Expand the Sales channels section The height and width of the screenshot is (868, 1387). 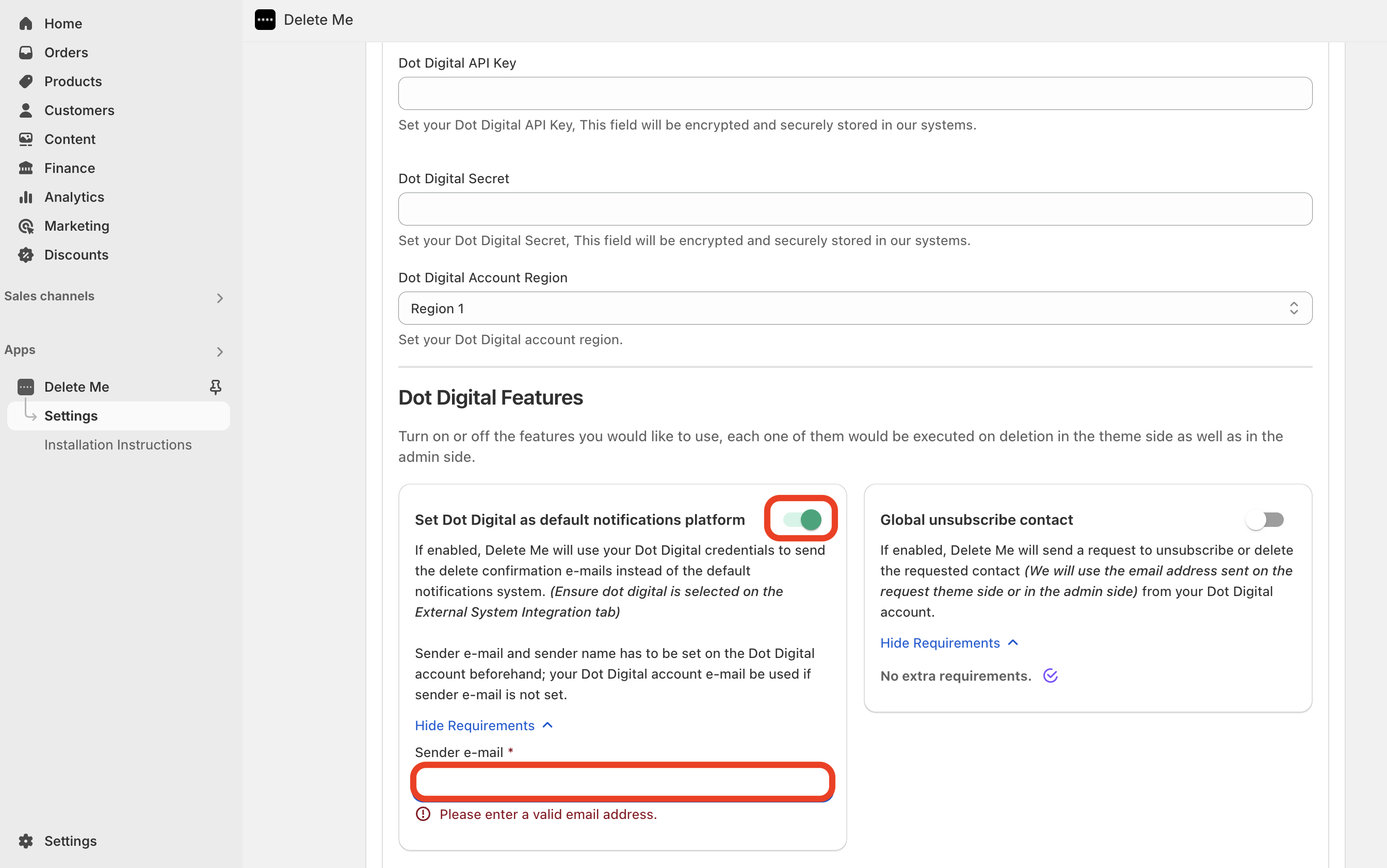[x=220, y=298]
